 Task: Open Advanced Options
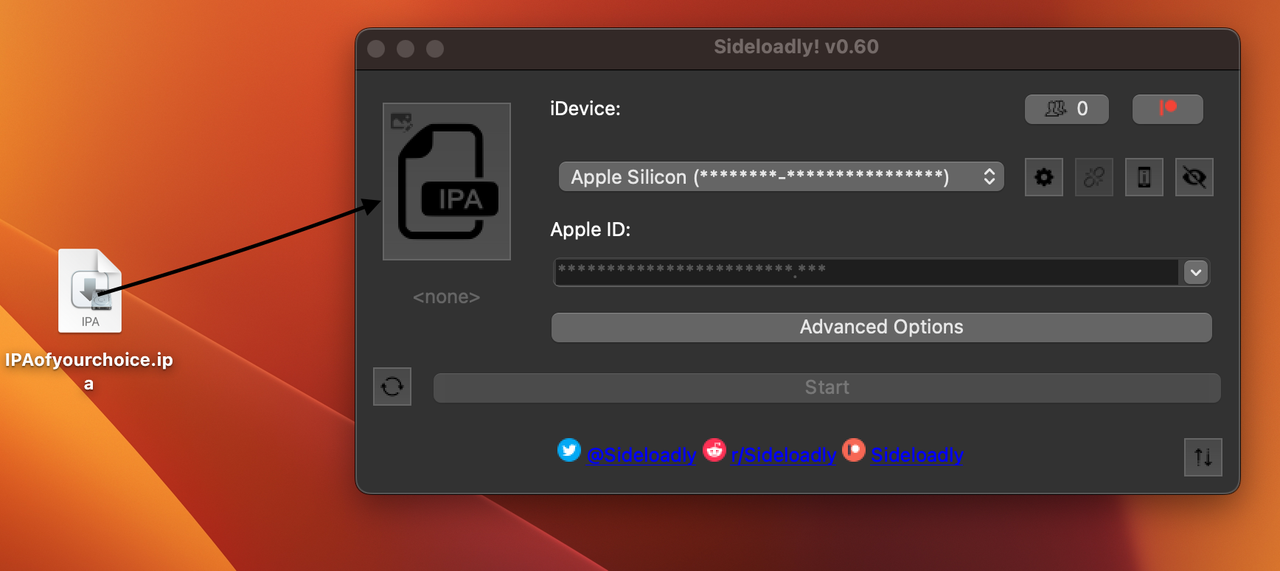881,327
